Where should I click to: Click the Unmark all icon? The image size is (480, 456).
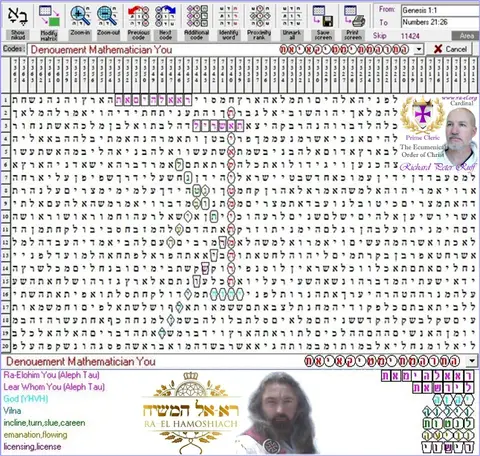(x=291, y=16)
